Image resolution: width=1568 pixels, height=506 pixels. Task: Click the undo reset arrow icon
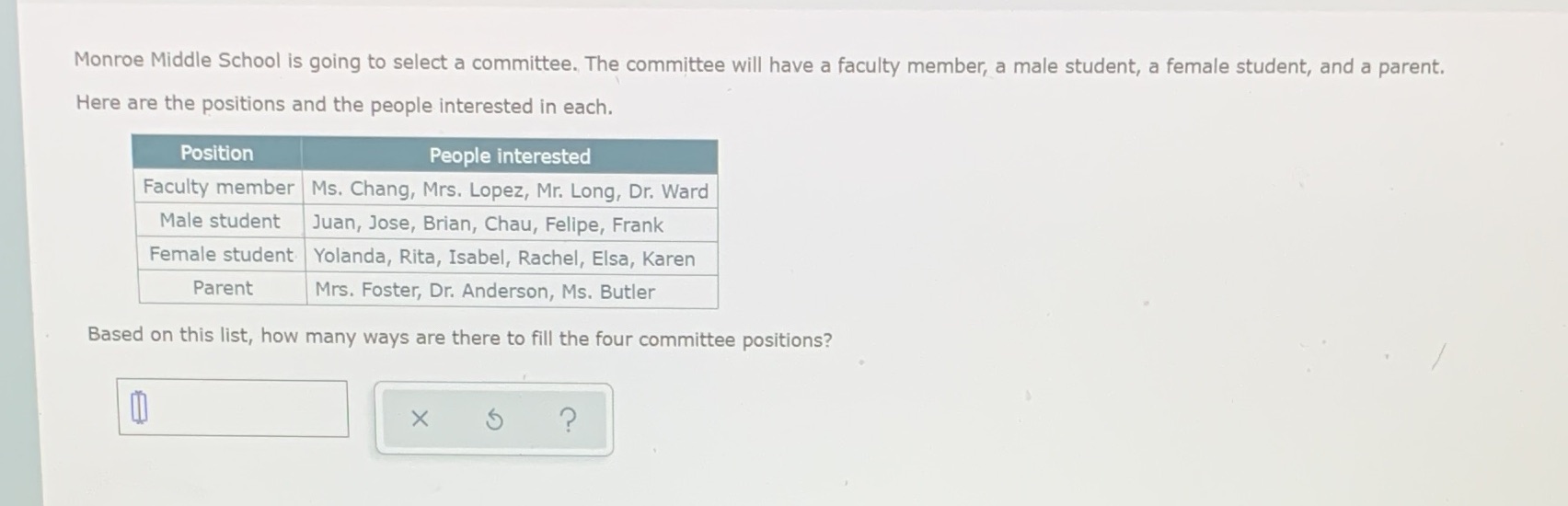494,420
